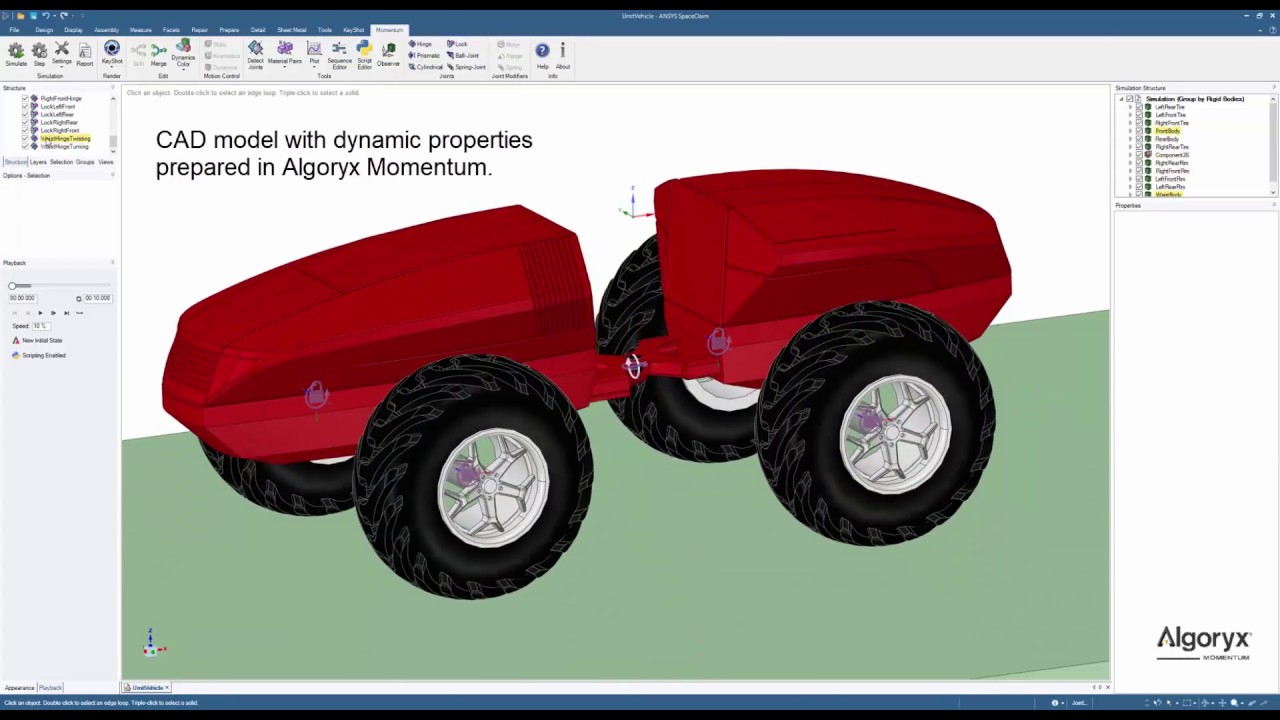
Task: Add a Lock joint
Action: [x=457, y=44]
